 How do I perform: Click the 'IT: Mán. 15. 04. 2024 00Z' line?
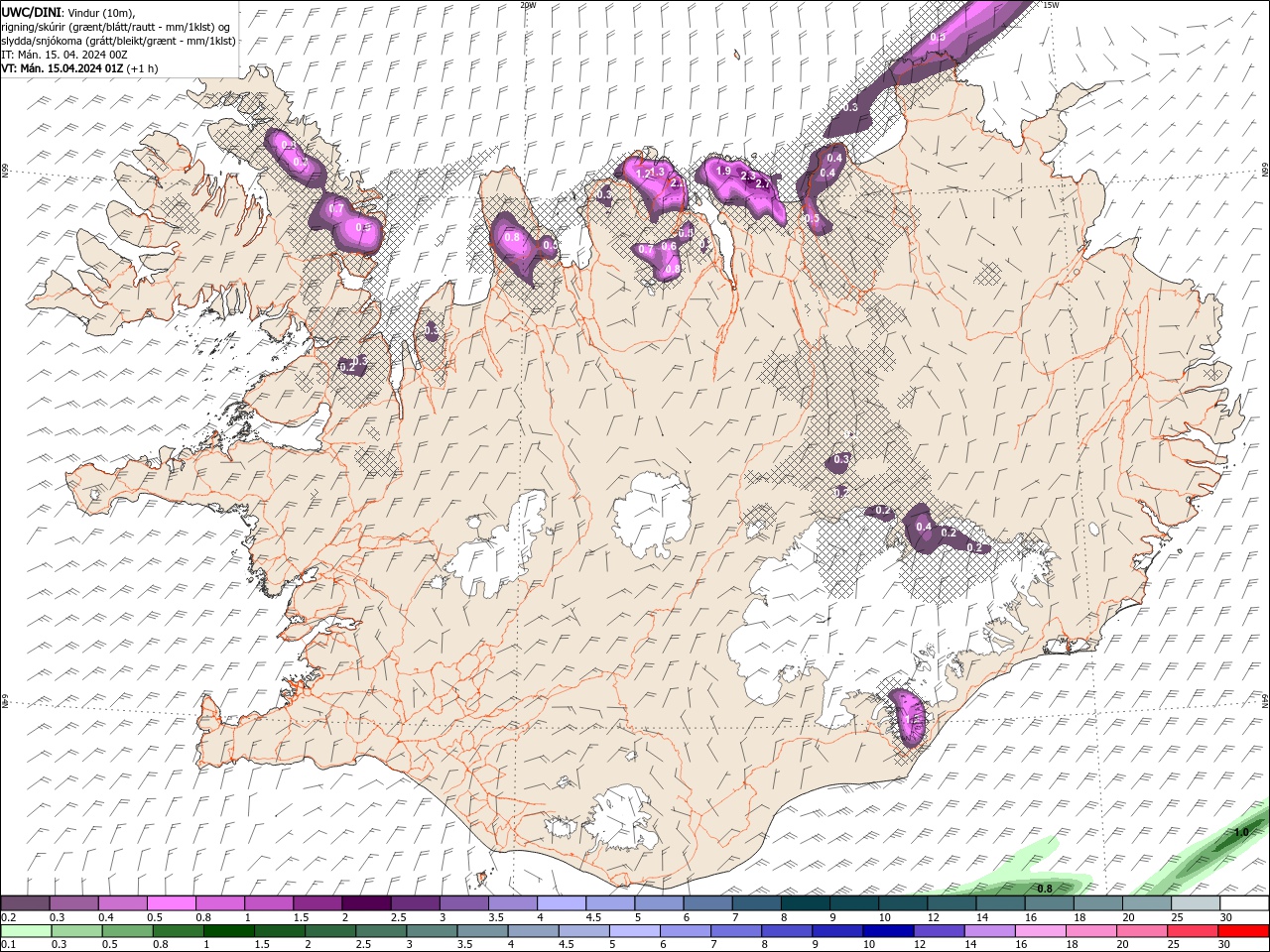pyautogui.click(x=64, y=55)
